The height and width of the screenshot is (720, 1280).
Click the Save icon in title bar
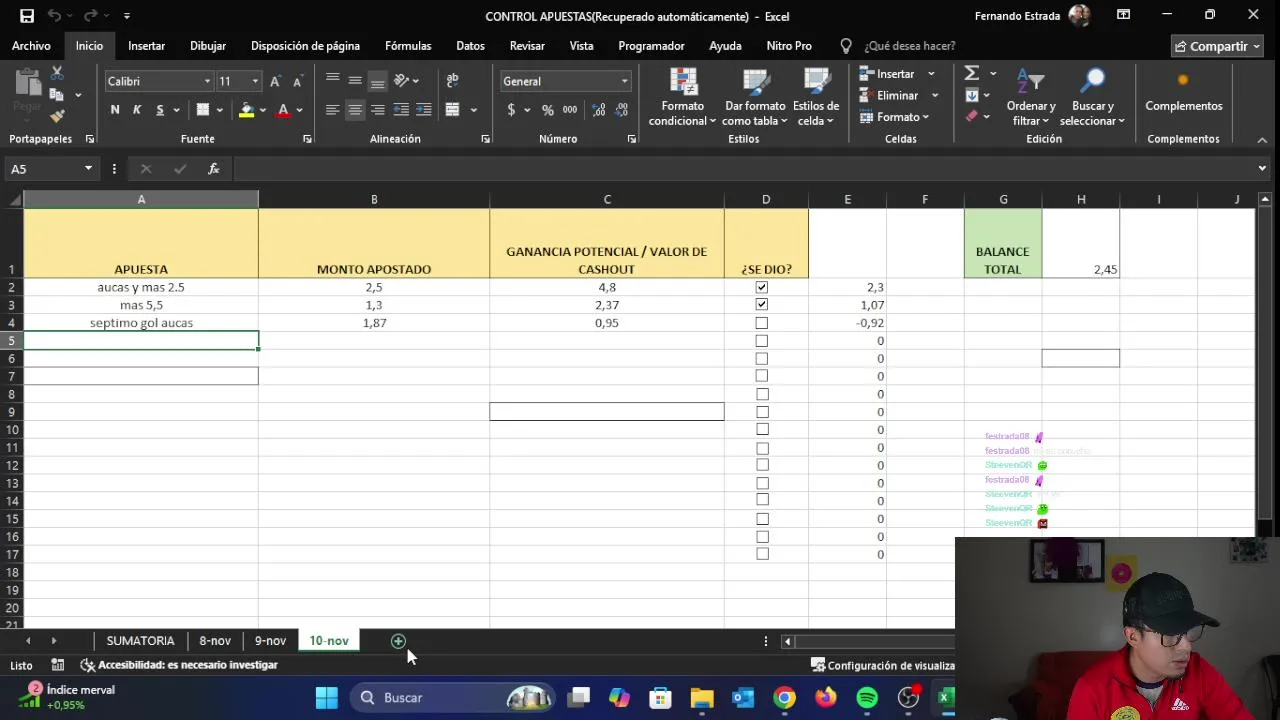pyautogui.click(x=27, y=16)
